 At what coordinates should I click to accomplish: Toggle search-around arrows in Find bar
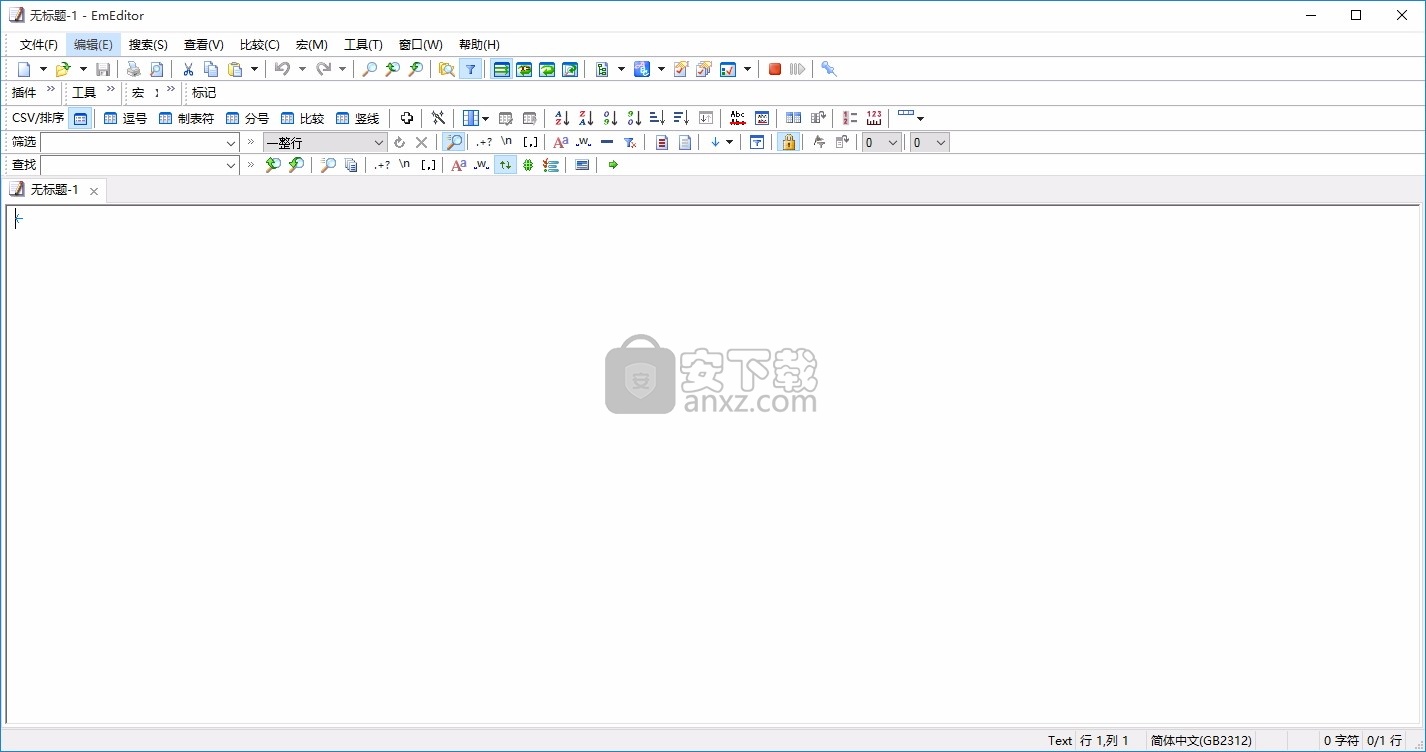pyautogui.click(x=505, y=165)
